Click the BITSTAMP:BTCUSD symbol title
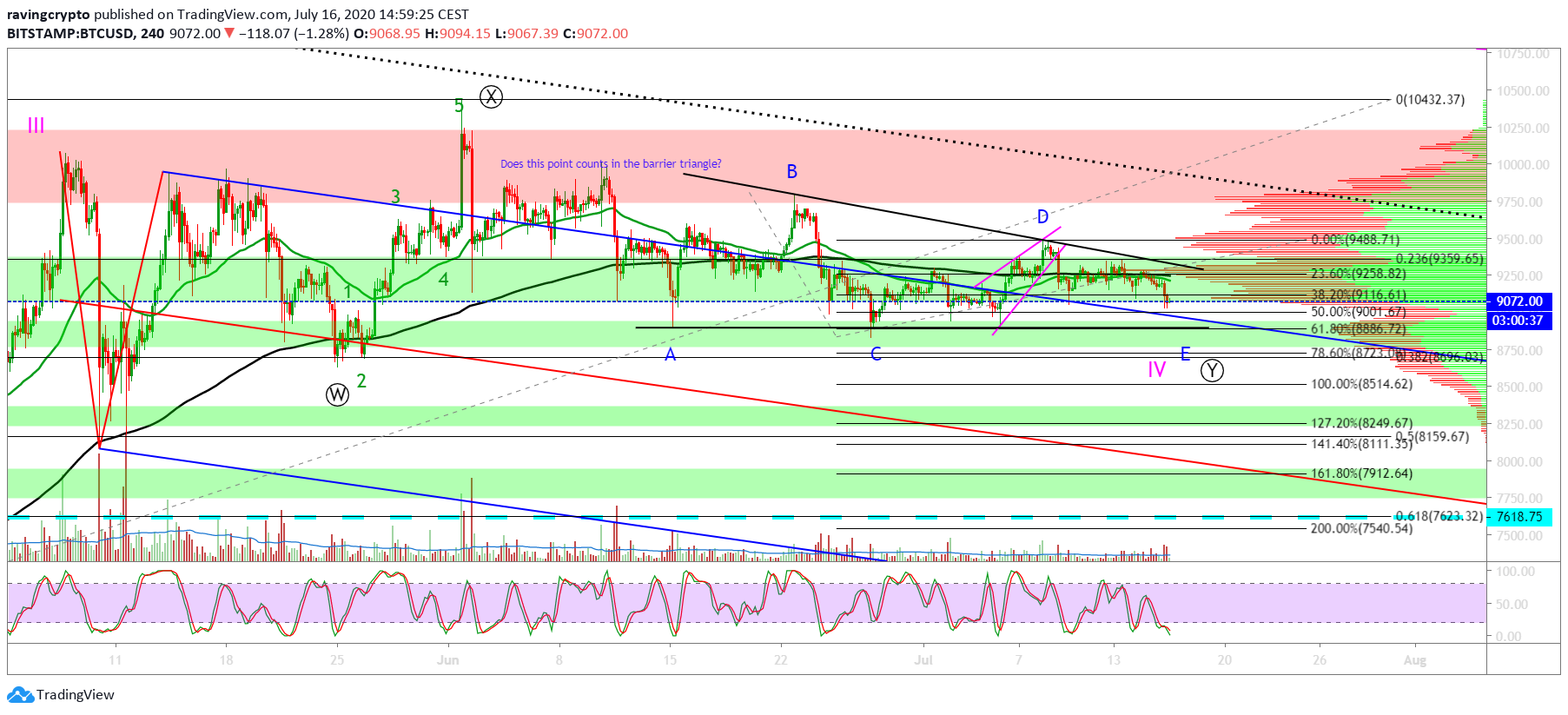Image resolution: width=1568 pixels, height=715 pixels. pos(70,33)
